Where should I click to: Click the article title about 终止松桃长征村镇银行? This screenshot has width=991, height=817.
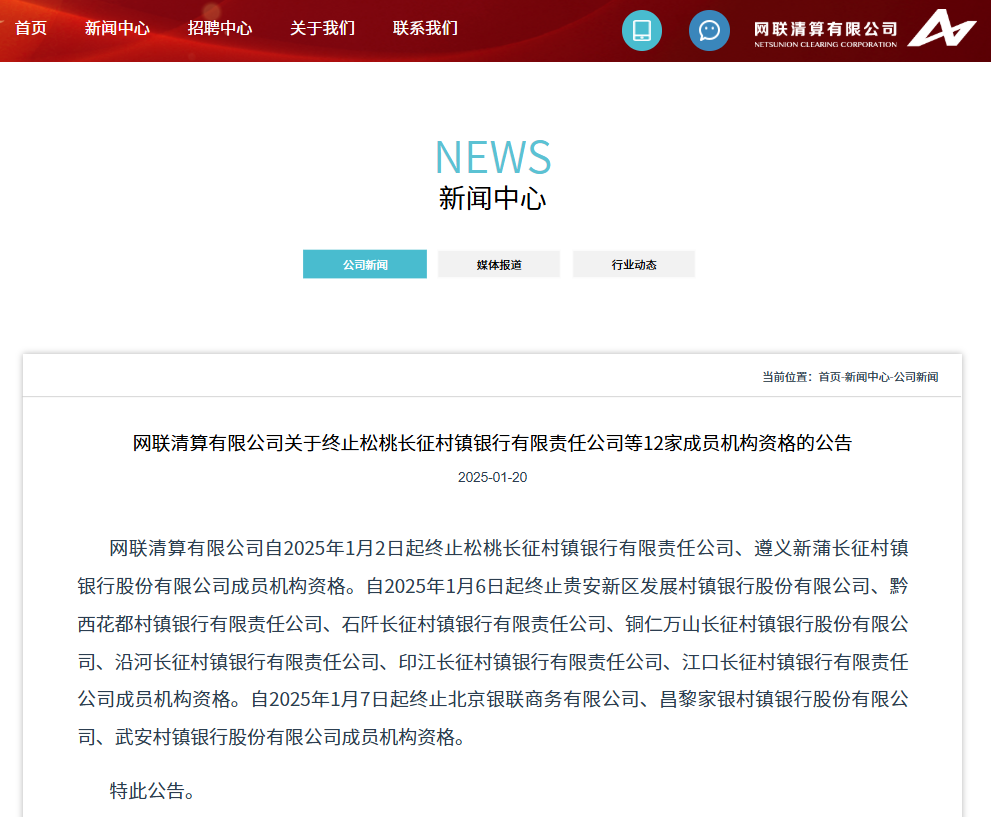point(492,443)
